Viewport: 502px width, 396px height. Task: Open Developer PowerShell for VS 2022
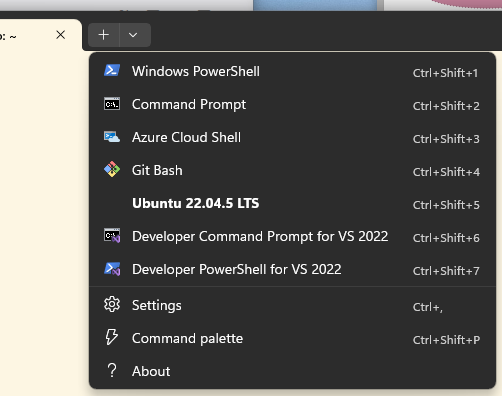click(x=292, y=269)
